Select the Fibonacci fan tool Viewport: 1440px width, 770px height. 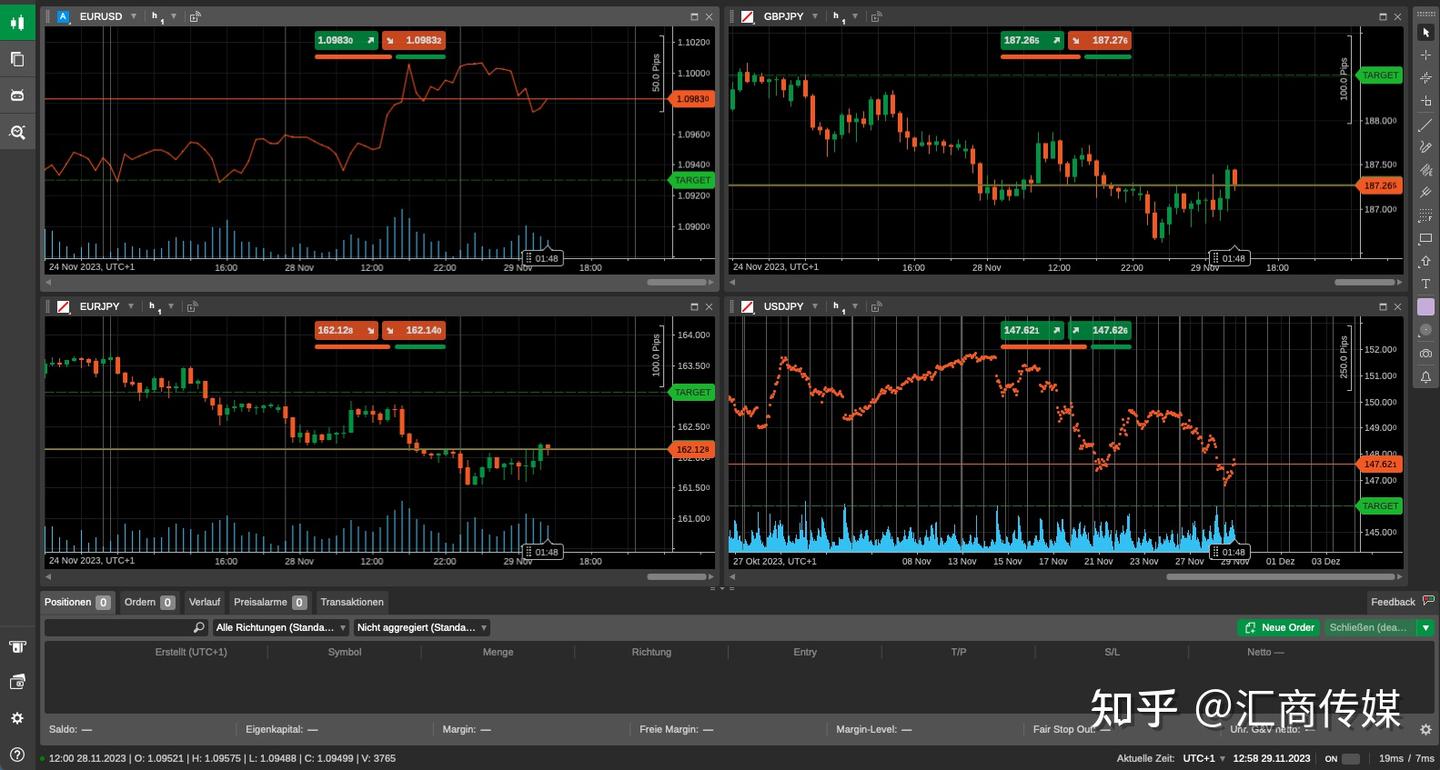pos(1426,170)
